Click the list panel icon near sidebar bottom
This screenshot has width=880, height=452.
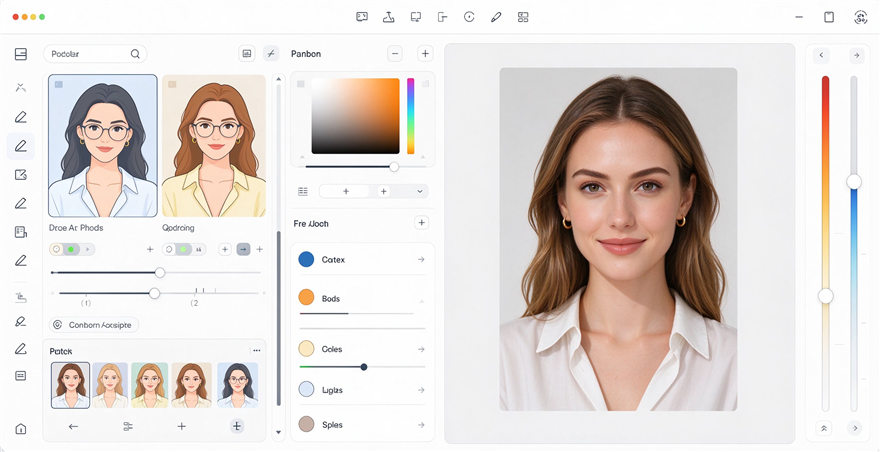coord(21,376)
